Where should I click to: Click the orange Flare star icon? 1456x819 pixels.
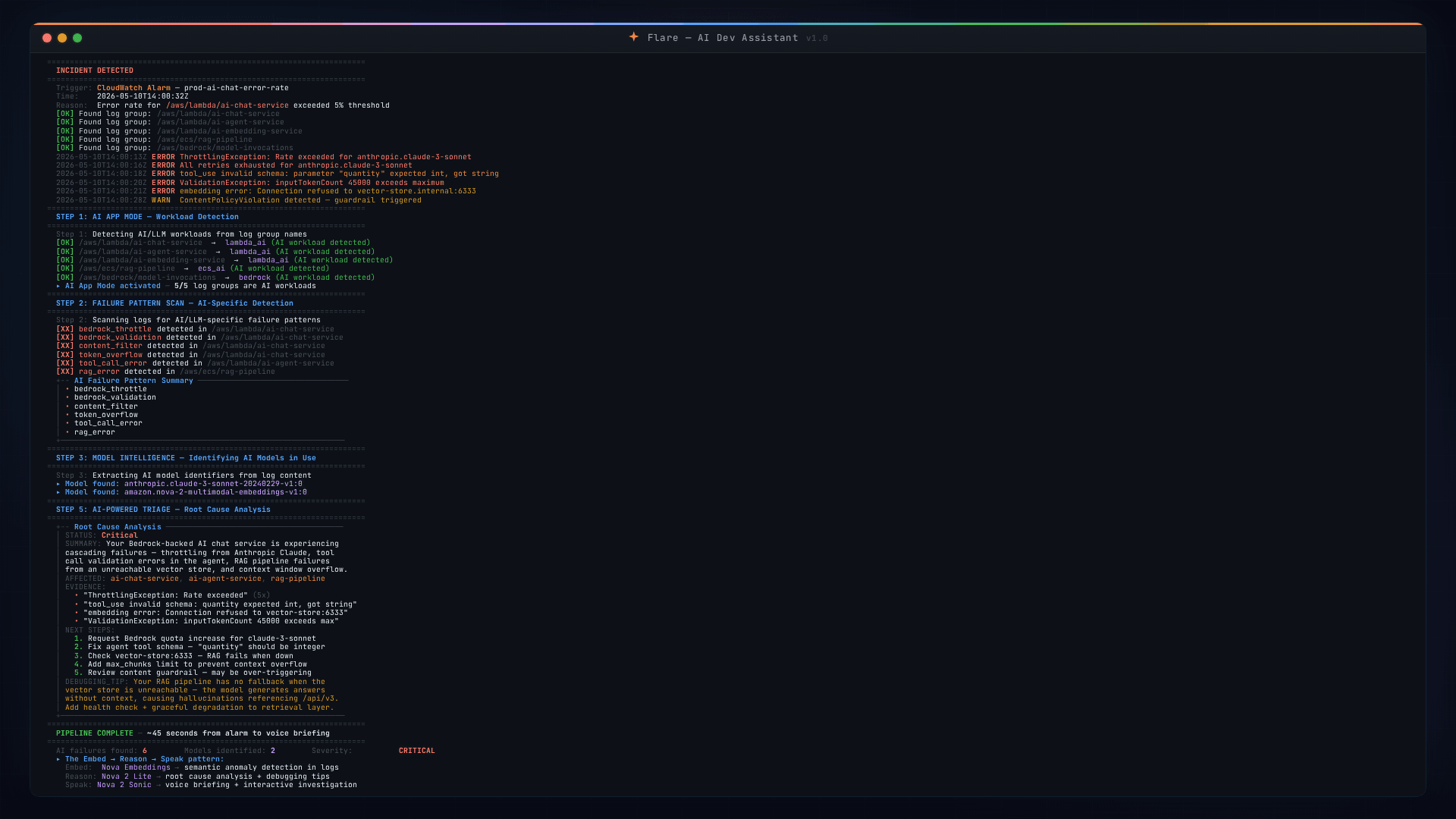(633, 37)
